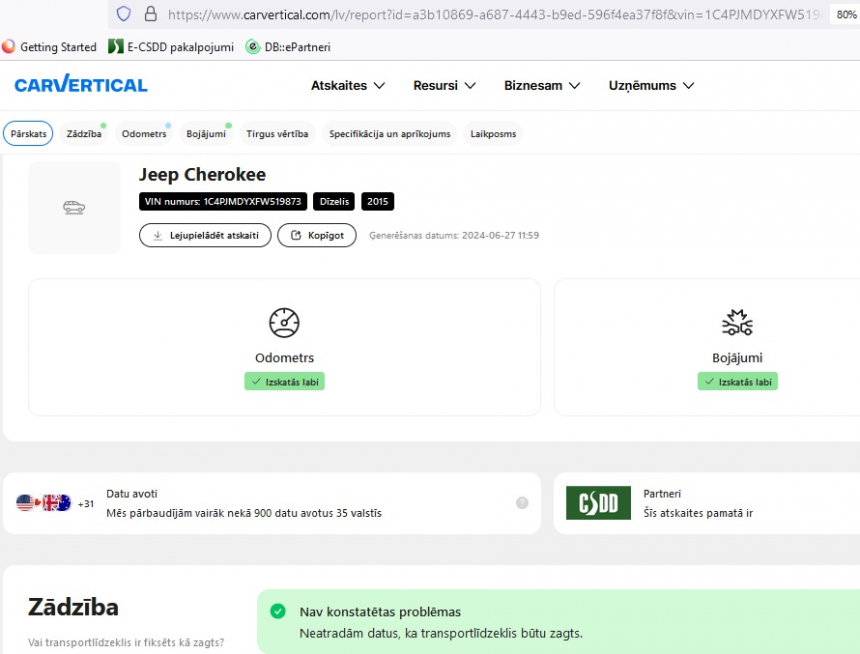Click the Ģenerēšanas datums text
This screenshot has width=860, height=654.
point(454,235)
